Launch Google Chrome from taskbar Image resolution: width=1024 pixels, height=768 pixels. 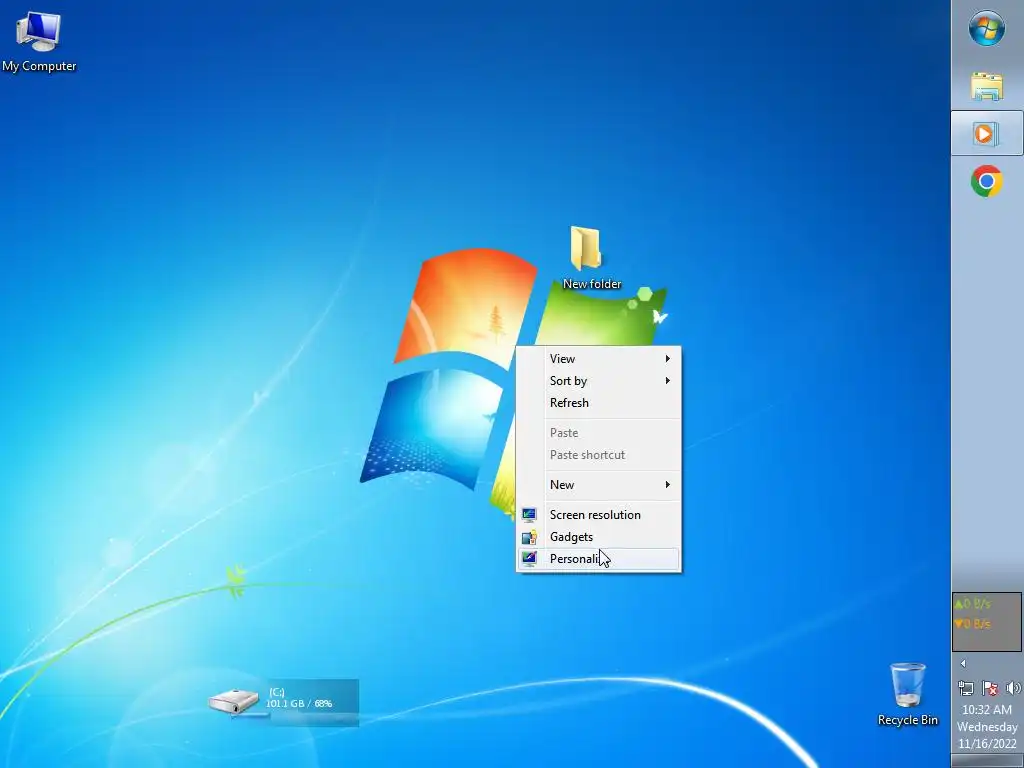pyautogui.click(x=987, y=181)
